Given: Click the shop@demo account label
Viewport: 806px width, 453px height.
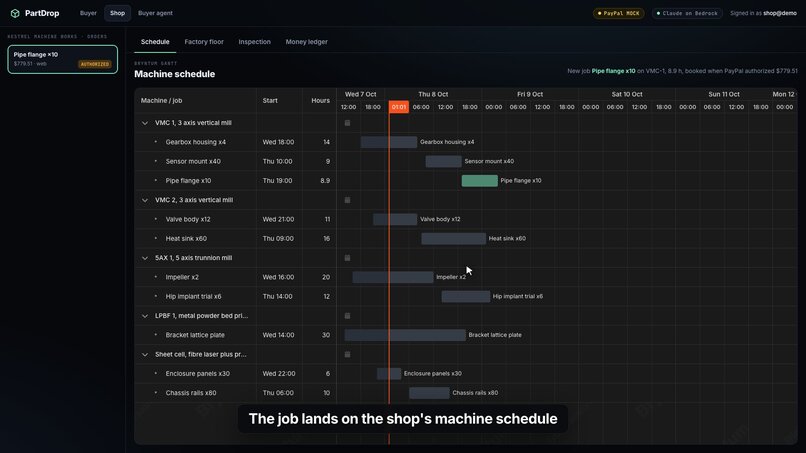Looking at the screenshot, I should 779,13.
